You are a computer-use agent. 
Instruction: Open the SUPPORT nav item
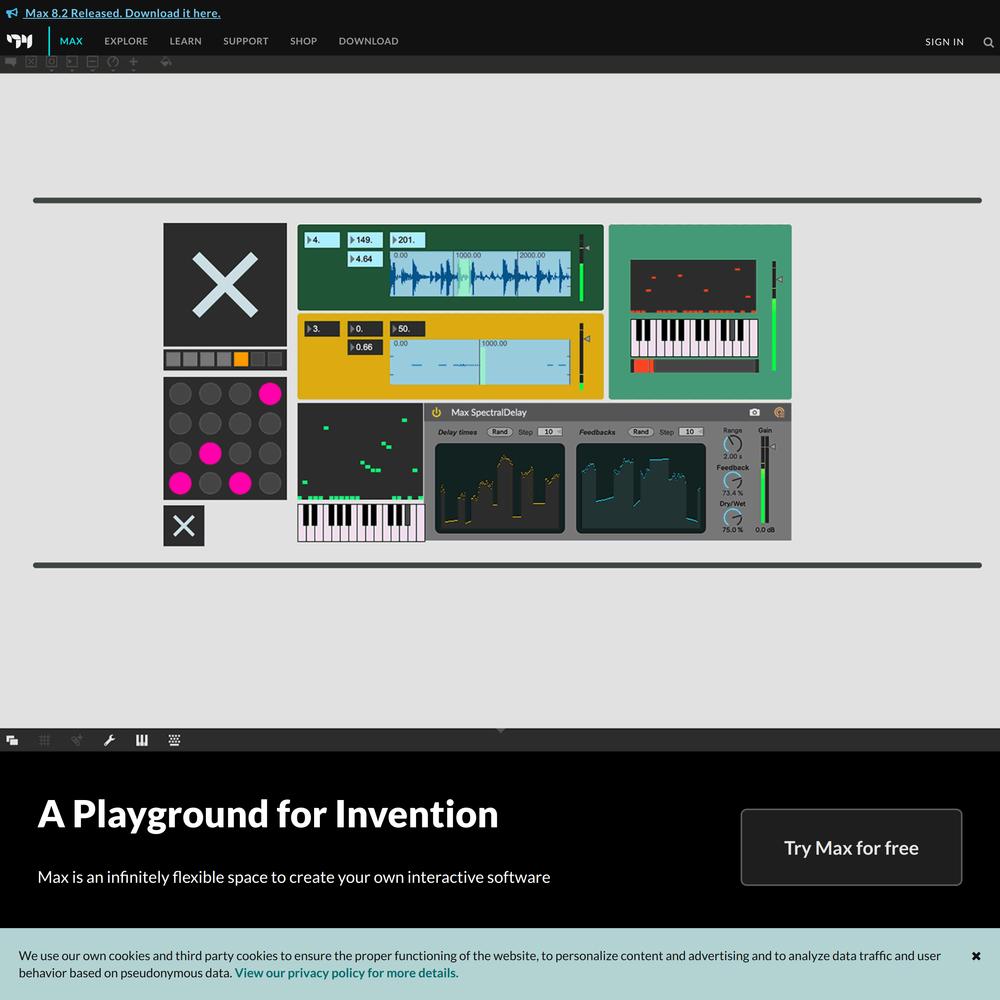click(246, 41)
